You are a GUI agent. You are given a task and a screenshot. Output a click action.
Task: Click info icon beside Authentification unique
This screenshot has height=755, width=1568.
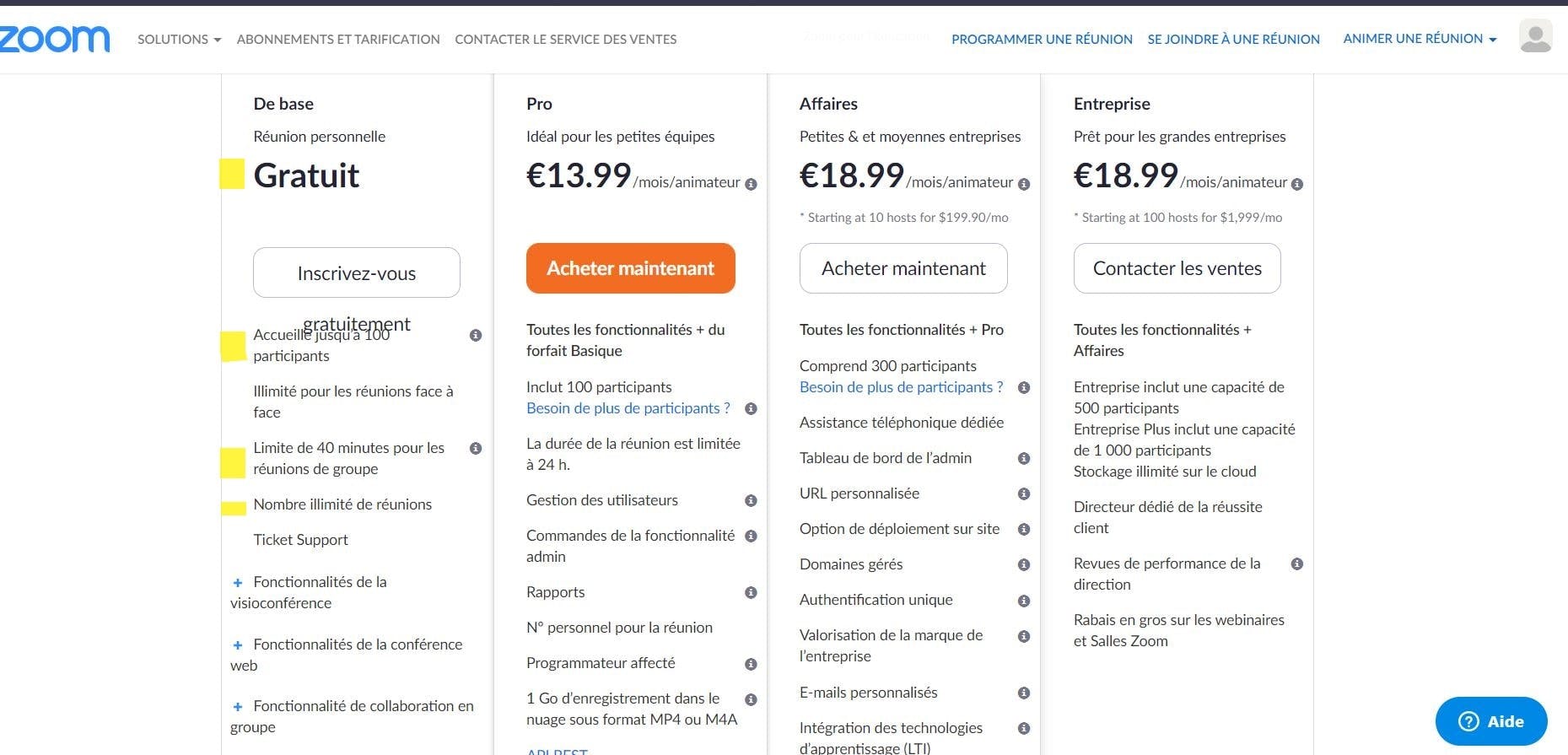click(x=1024, y=601)
